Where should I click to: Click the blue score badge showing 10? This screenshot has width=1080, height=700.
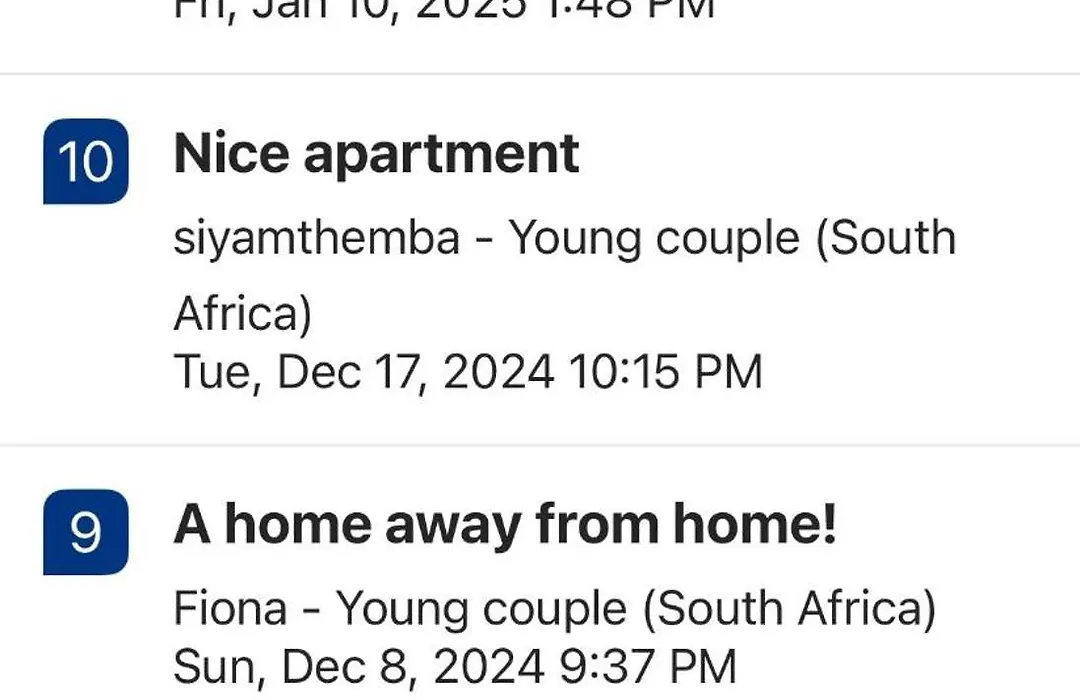(x=85, y=161)
